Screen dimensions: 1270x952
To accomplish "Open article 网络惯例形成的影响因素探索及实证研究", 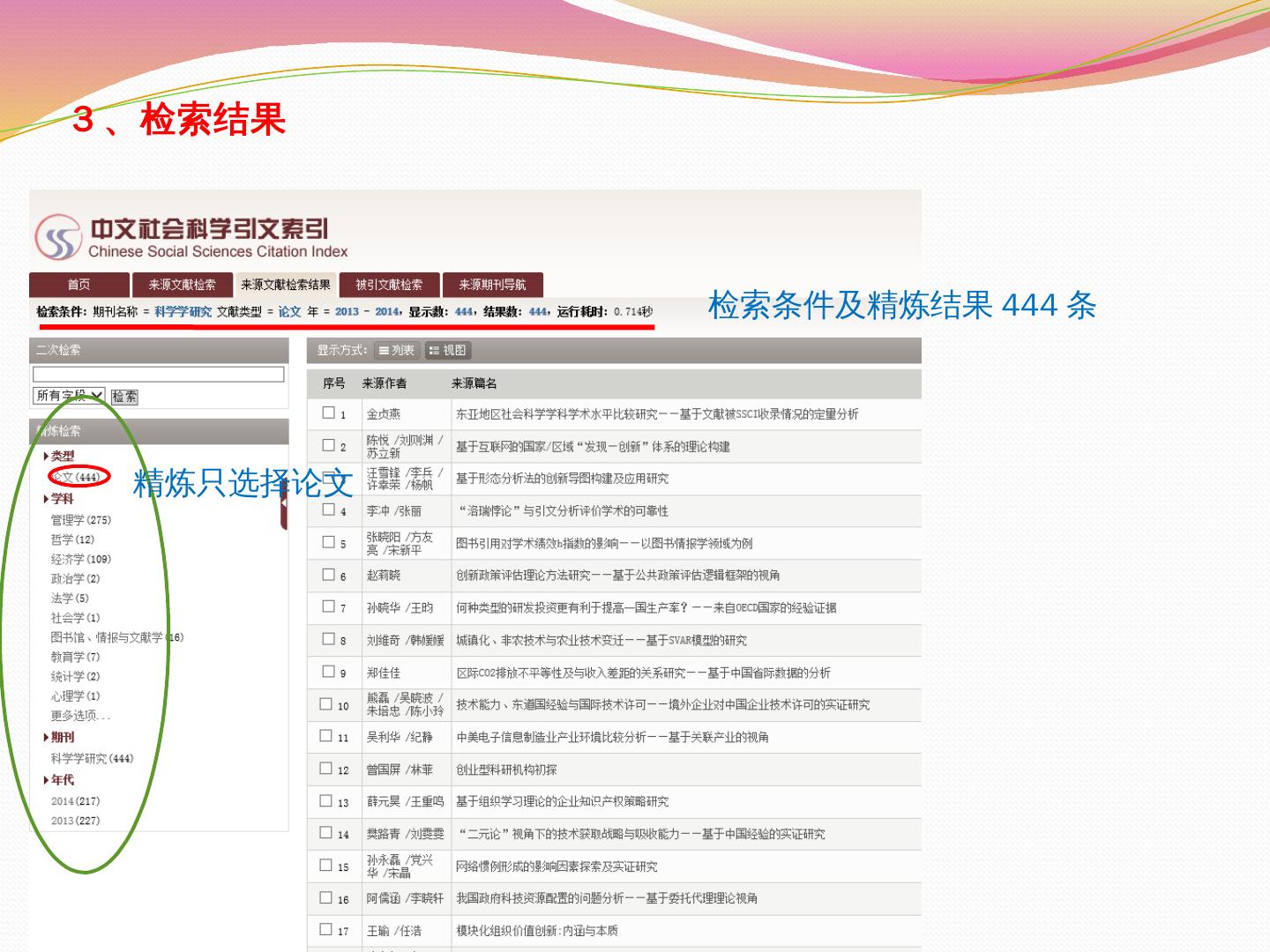I will pyautogui.click(x=557, y=866).
